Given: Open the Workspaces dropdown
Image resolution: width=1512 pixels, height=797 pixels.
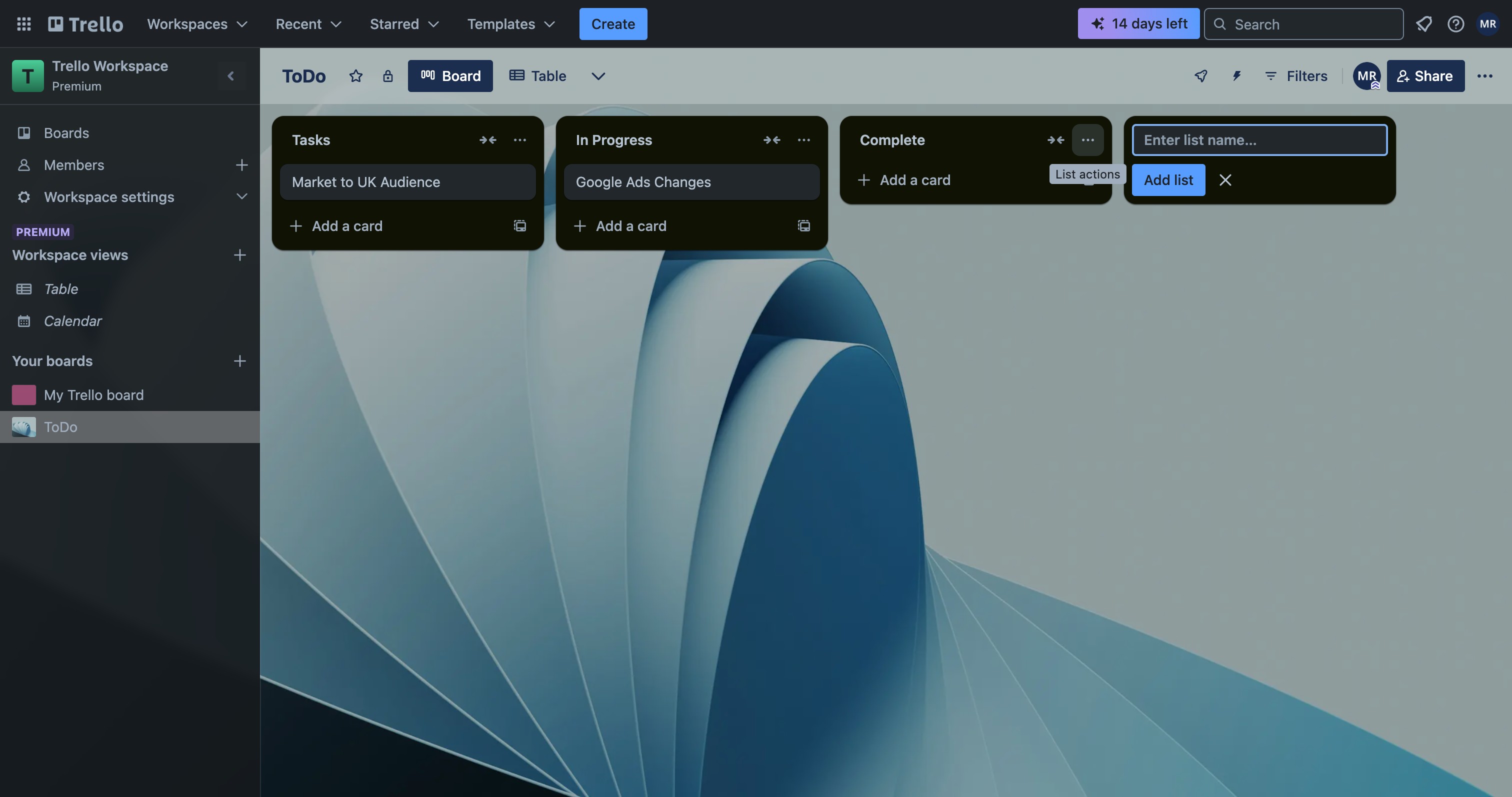Looking at the screenshot, I should pos(197,24).
